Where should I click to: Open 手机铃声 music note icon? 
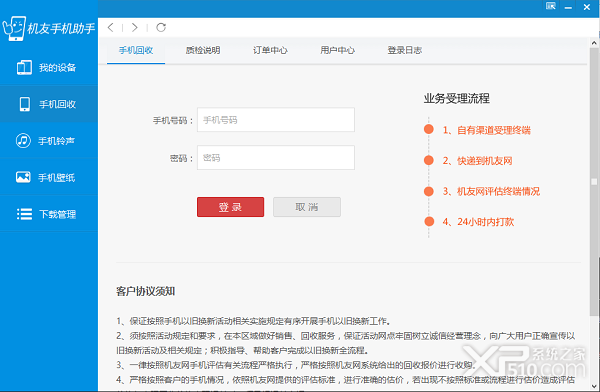[x=23, y=140]
